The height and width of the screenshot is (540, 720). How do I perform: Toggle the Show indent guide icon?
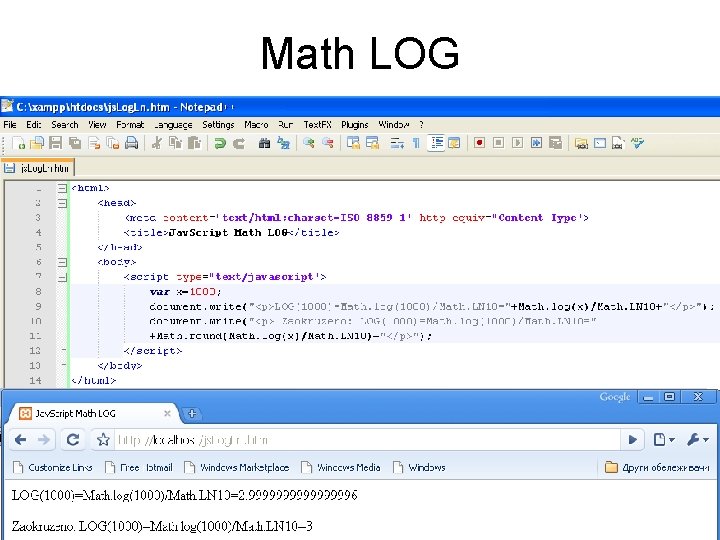436,143
